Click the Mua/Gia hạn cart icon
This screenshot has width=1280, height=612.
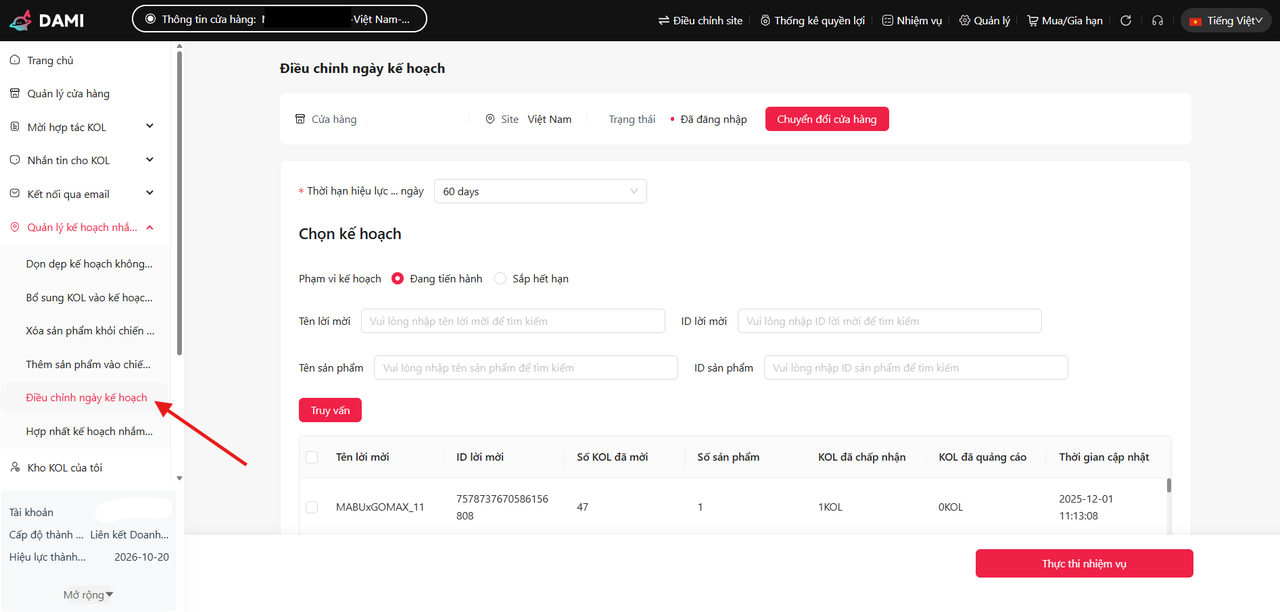[x=1032, y=20]
